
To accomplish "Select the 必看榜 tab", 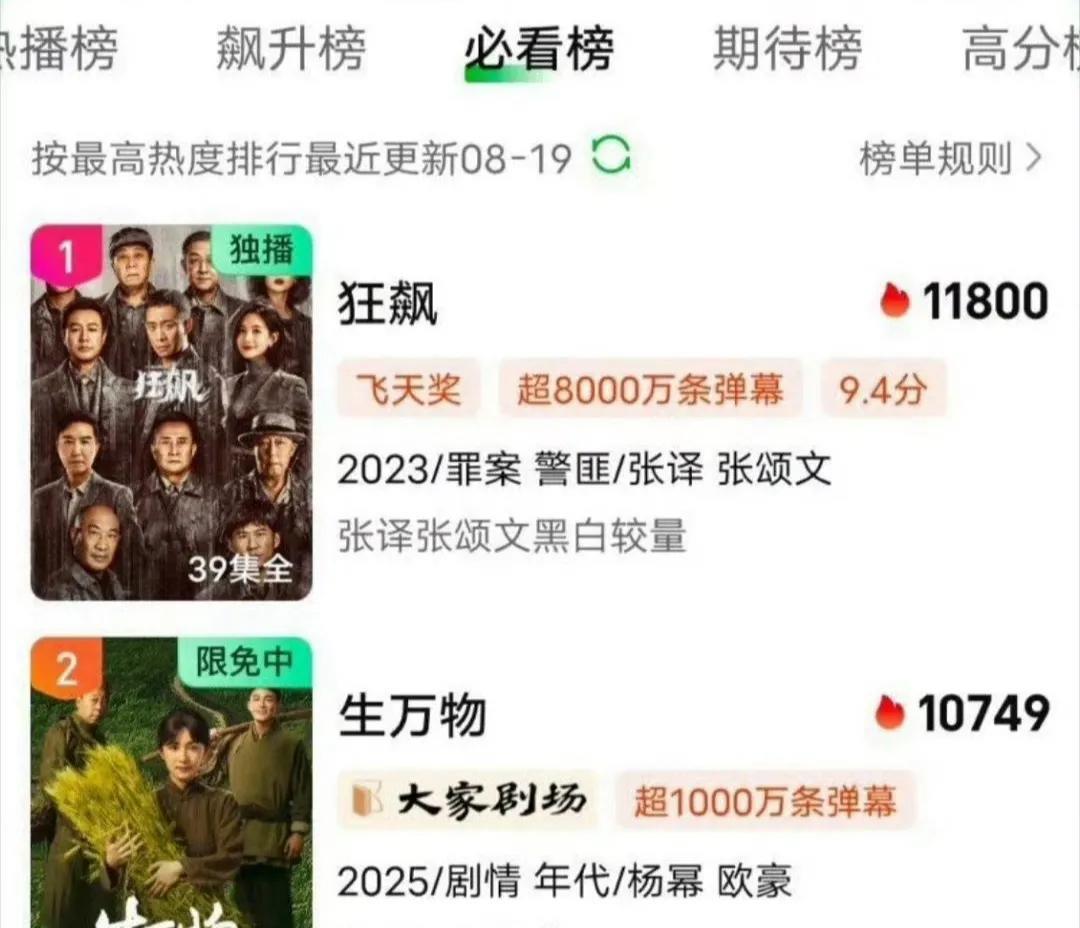I will [539, 49].
